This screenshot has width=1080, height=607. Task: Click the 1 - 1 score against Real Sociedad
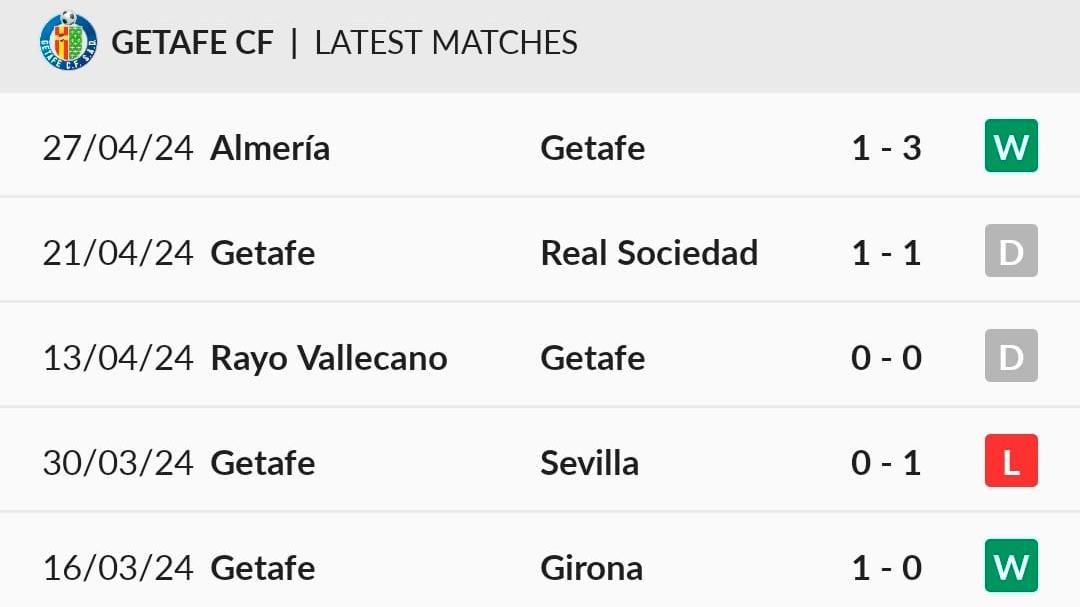(x=886, y=253)
